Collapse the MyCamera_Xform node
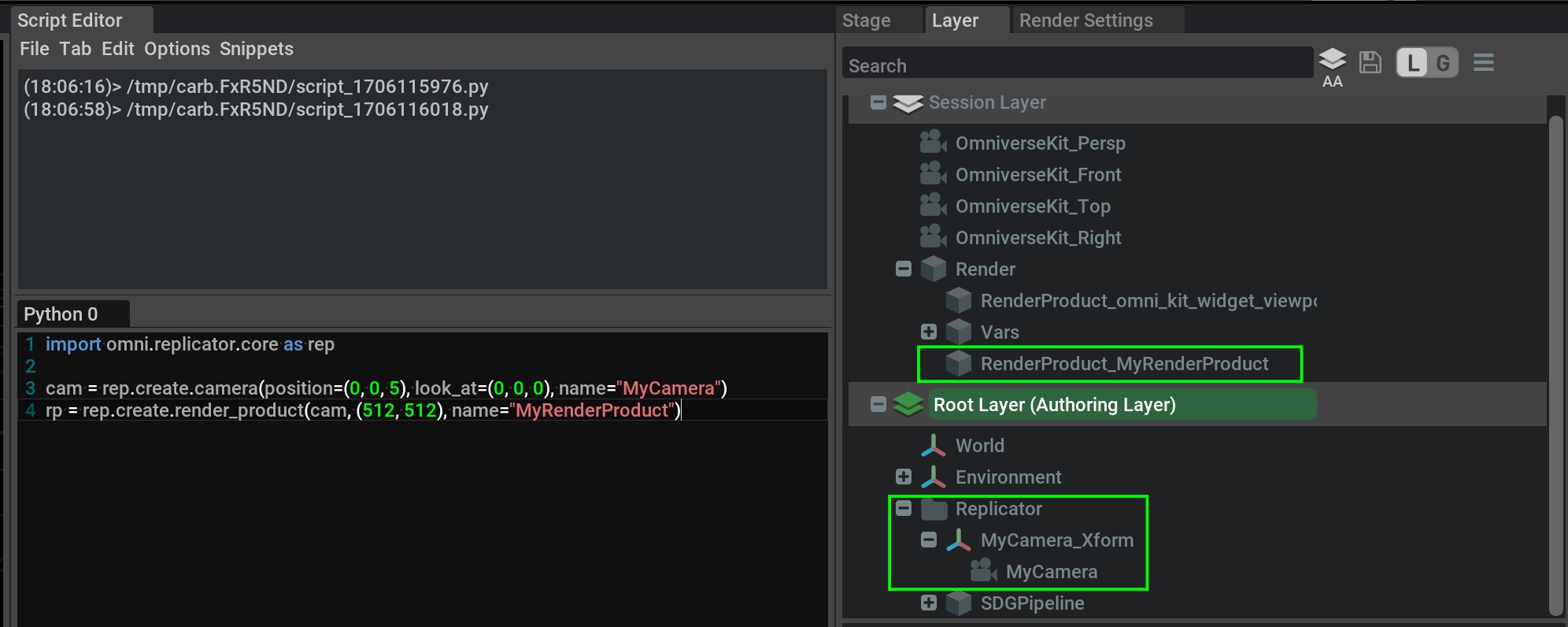 [x=929, y=540]
